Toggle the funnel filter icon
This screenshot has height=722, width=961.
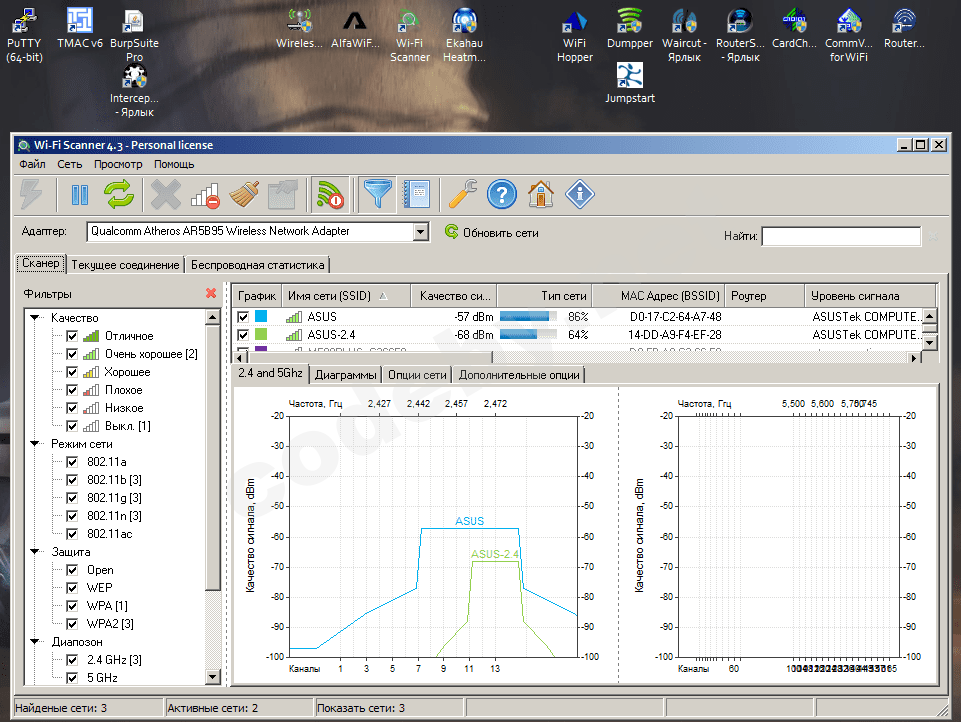pyautogui.click(x=378, y=194)
